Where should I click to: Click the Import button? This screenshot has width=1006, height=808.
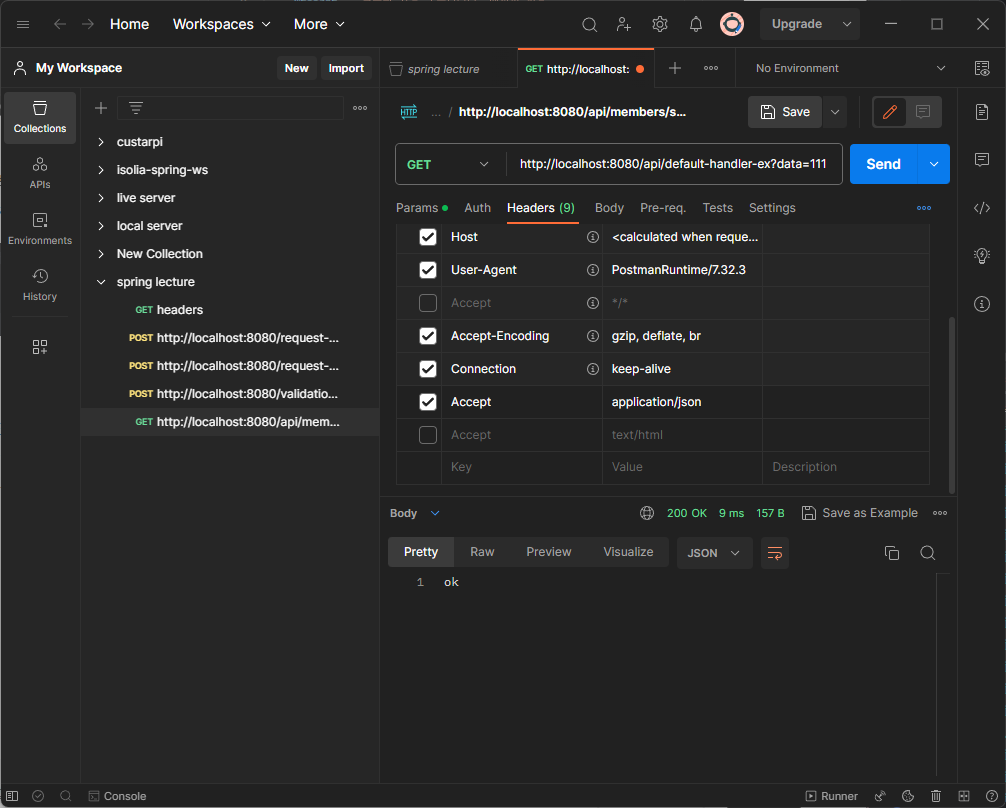[346, 68]
